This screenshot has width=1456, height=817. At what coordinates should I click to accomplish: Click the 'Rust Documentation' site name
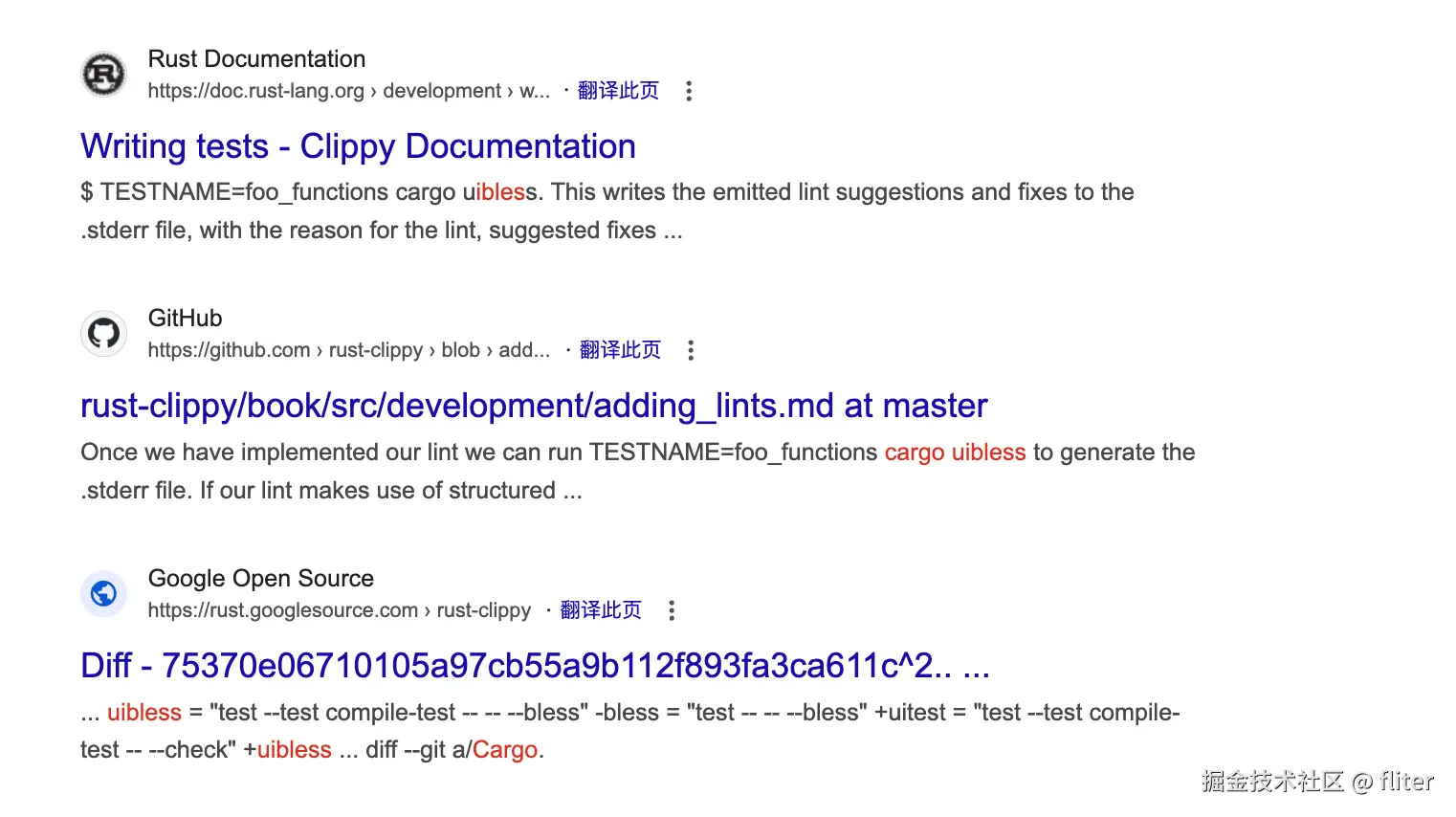click(256, 59)
